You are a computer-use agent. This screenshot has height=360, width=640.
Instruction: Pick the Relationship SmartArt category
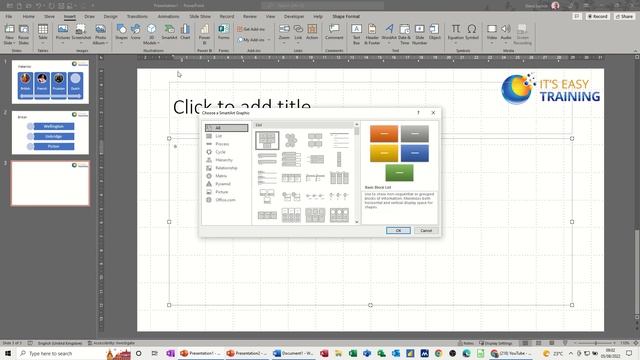226,168
